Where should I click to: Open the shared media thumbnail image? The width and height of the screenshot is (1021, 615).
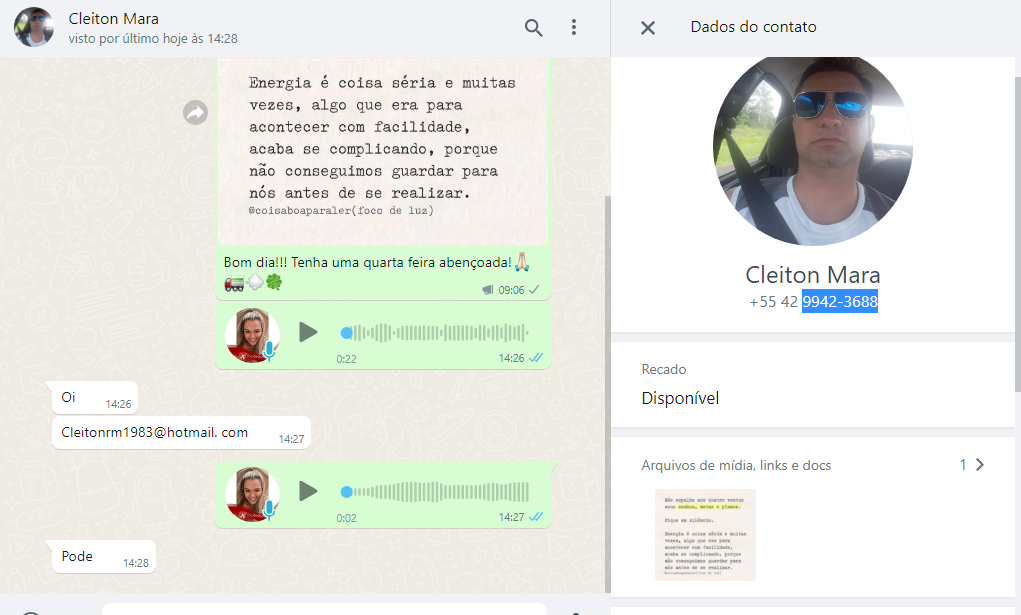pyautogui.click(x=705, y=535)
